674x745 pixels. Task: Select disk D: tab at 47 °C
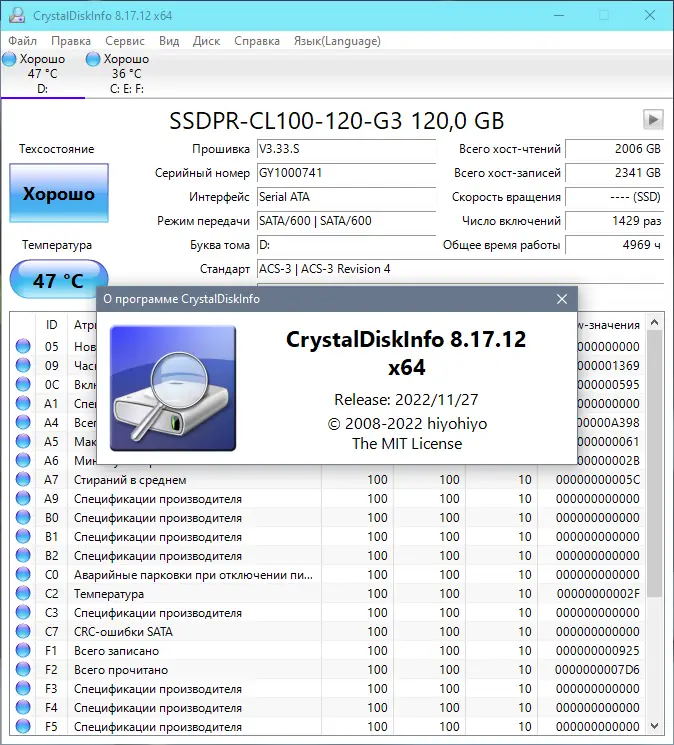coord(43,74)
